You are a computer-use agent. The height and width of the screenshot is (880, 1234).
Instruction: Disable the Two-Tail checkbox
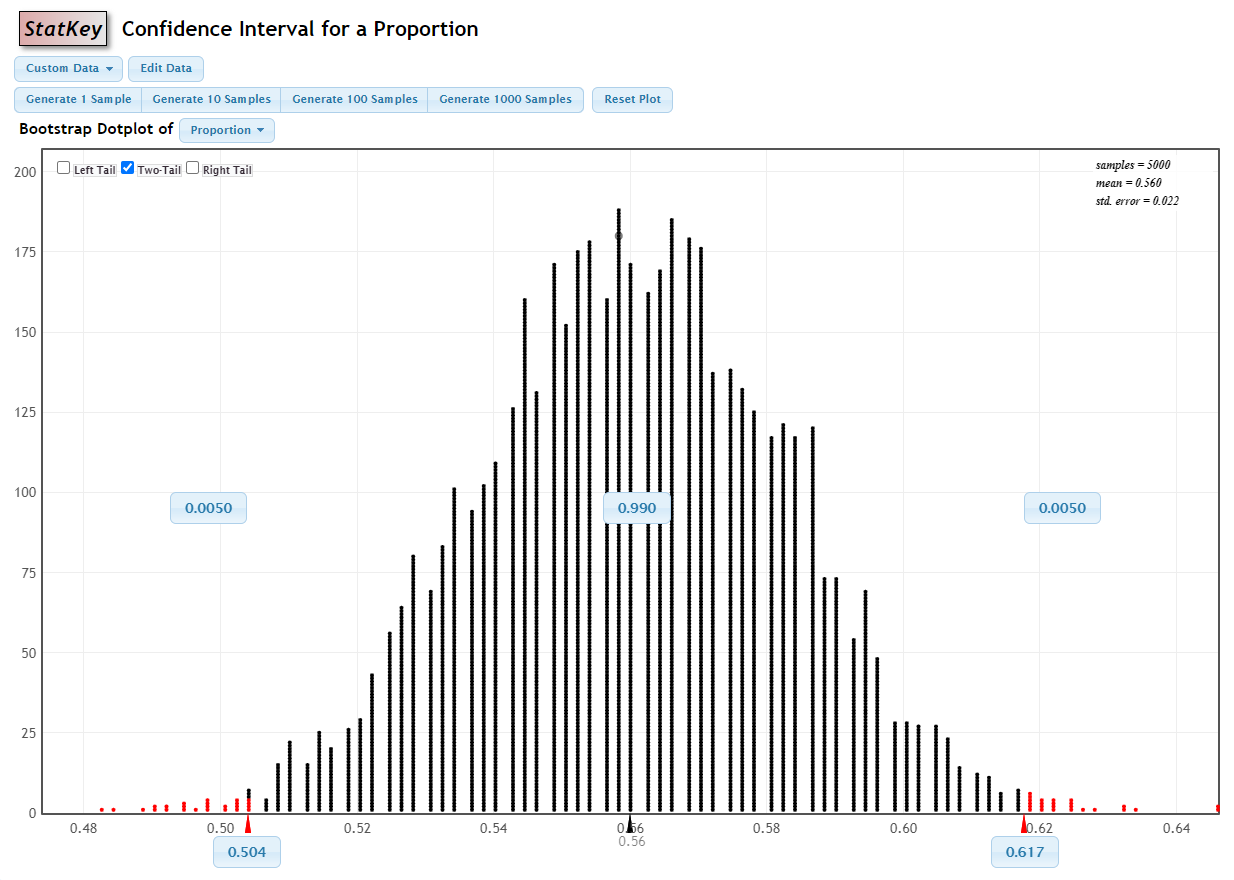(x=127, y=167)
